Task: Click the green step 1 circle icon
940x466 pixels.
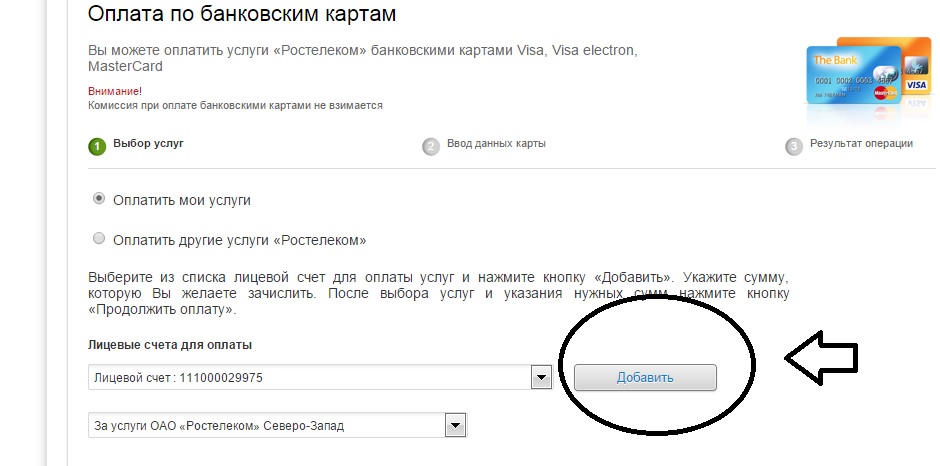Action: click(97, 146)
